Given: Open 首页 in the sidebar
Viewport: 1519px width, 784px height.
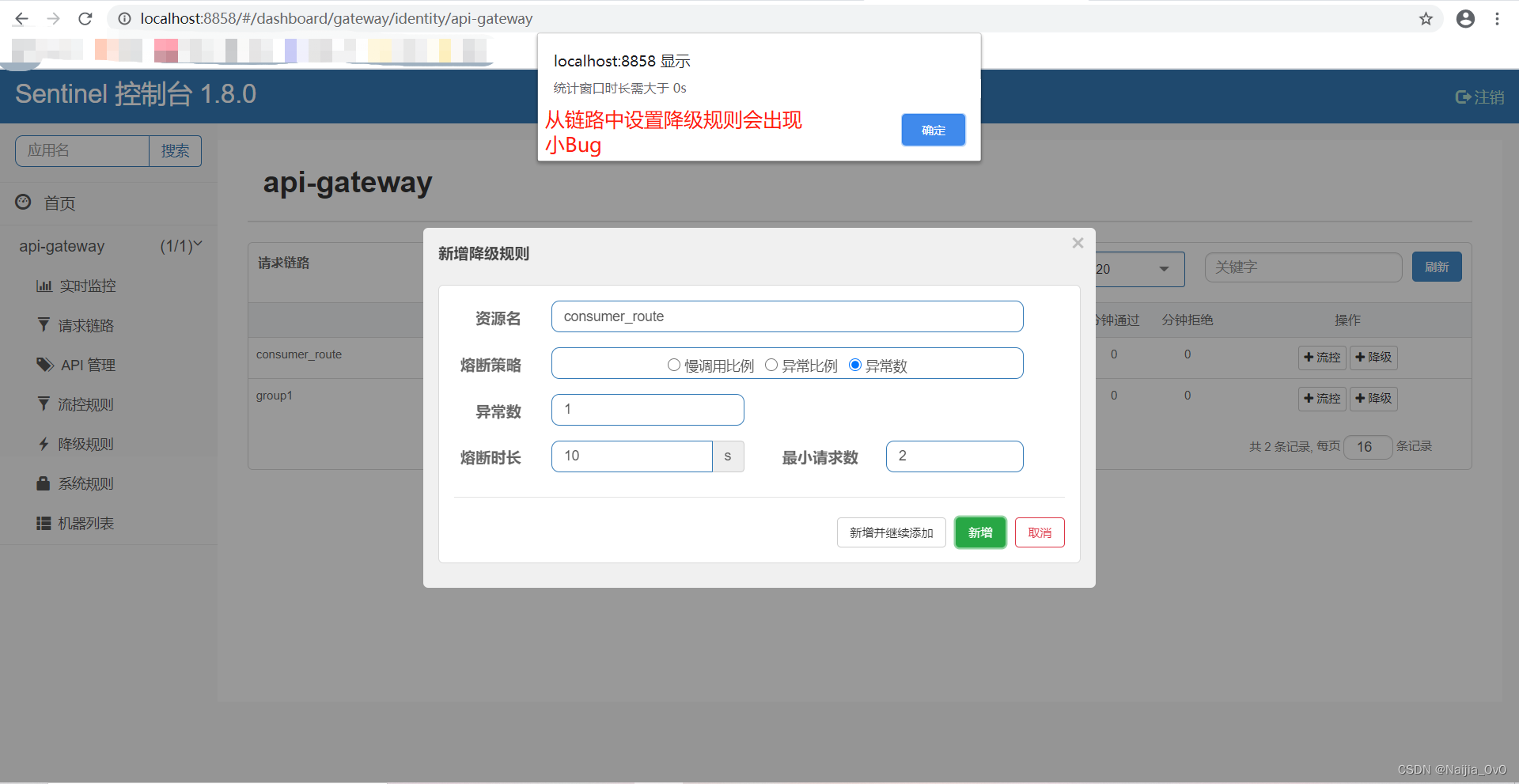Looking at the screenshot, I should pos(59,203).
